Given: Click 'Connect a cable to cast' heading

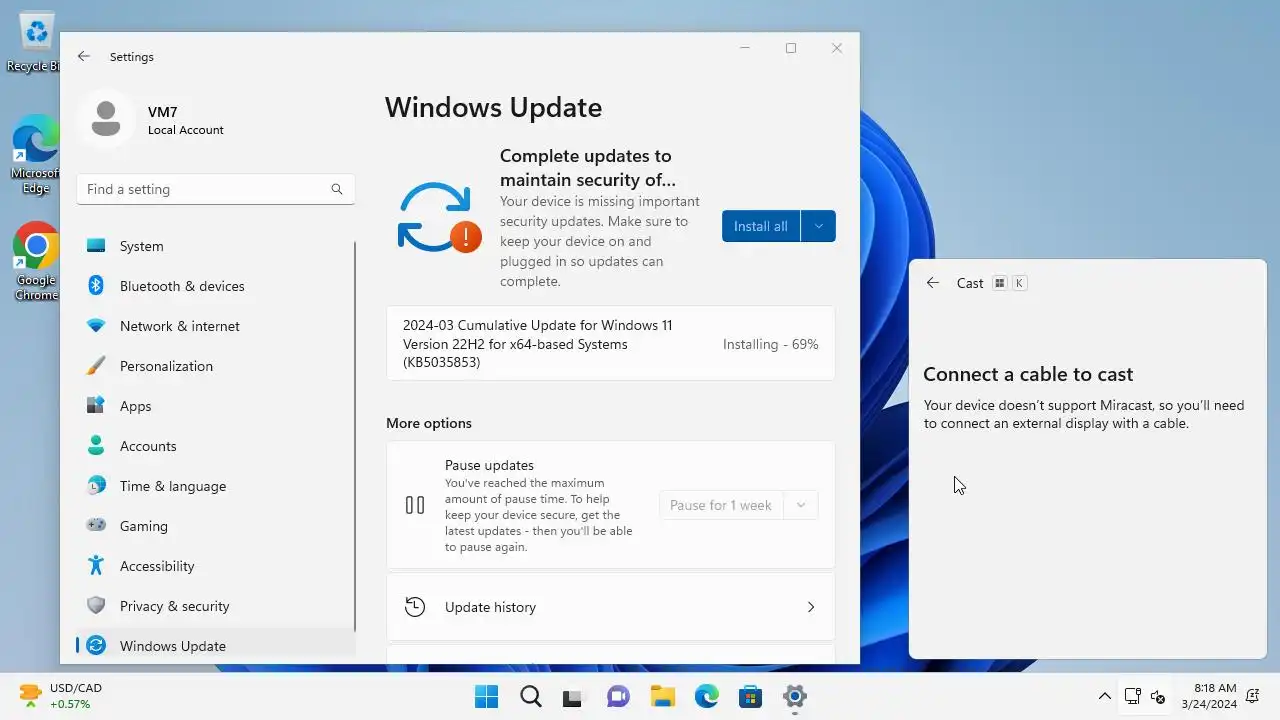Looking at the screenshot, I should (1028, 374).
